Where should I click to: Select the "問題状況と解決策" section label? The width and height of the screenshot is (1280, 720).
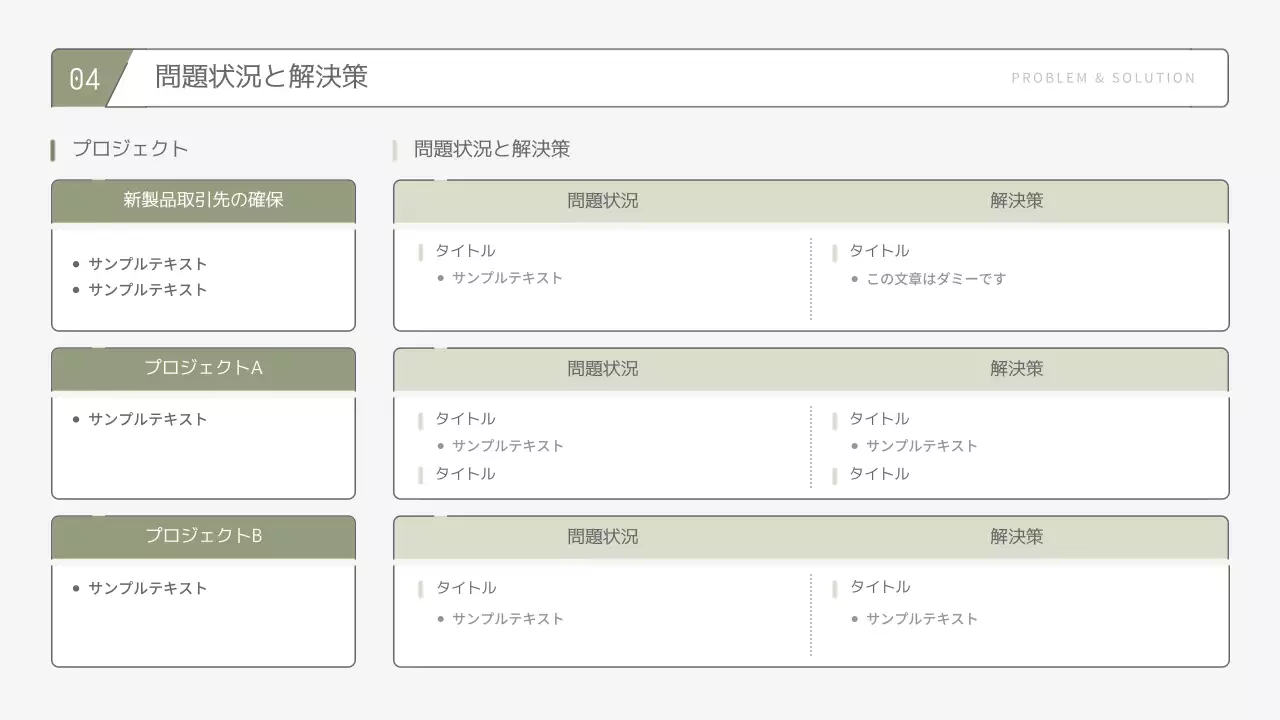click(491, 148)
